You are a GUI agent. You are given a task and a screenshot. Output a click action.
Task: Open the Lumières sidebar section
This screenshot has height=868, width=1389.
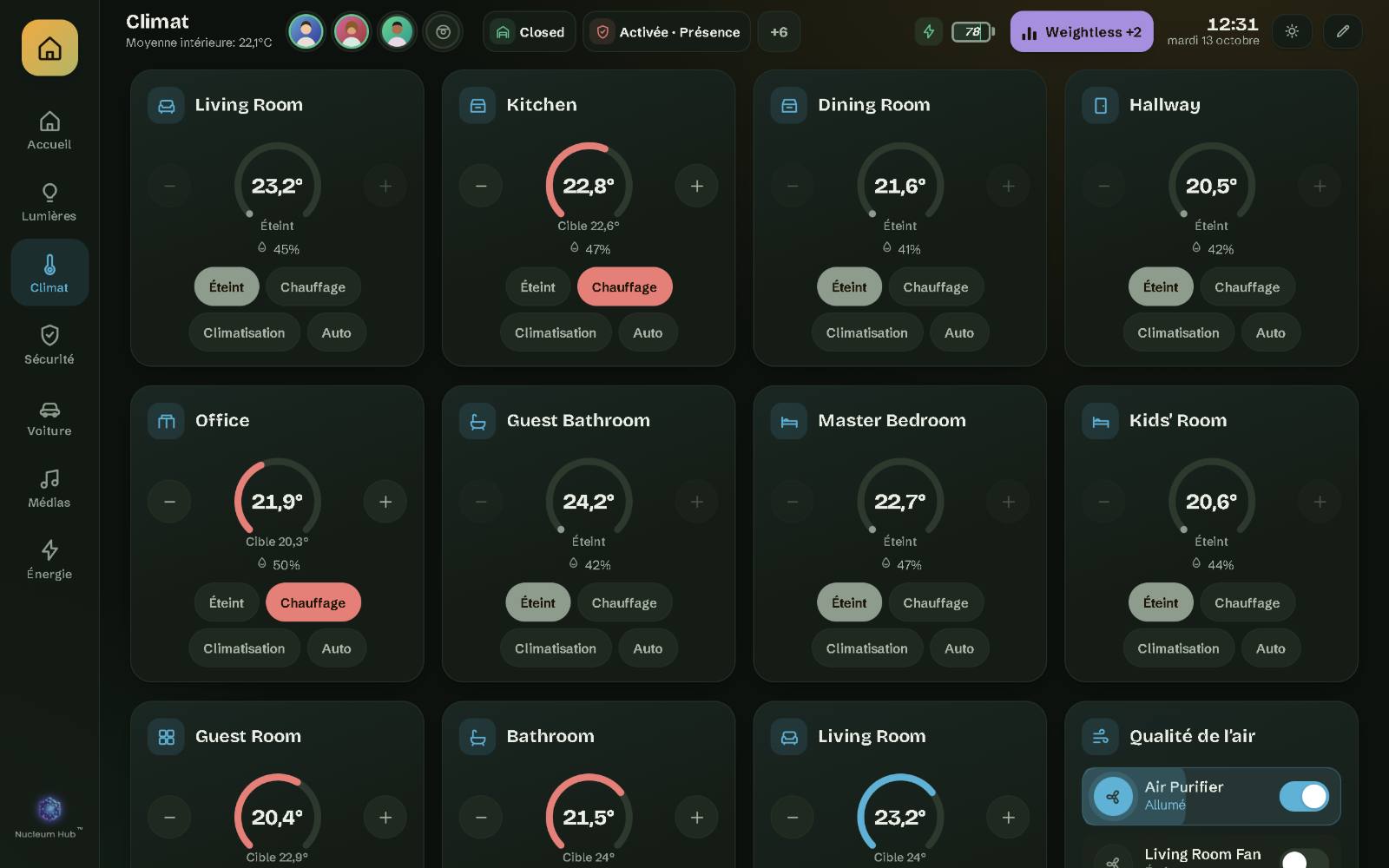pyautogui.click(x=49, y=201)
